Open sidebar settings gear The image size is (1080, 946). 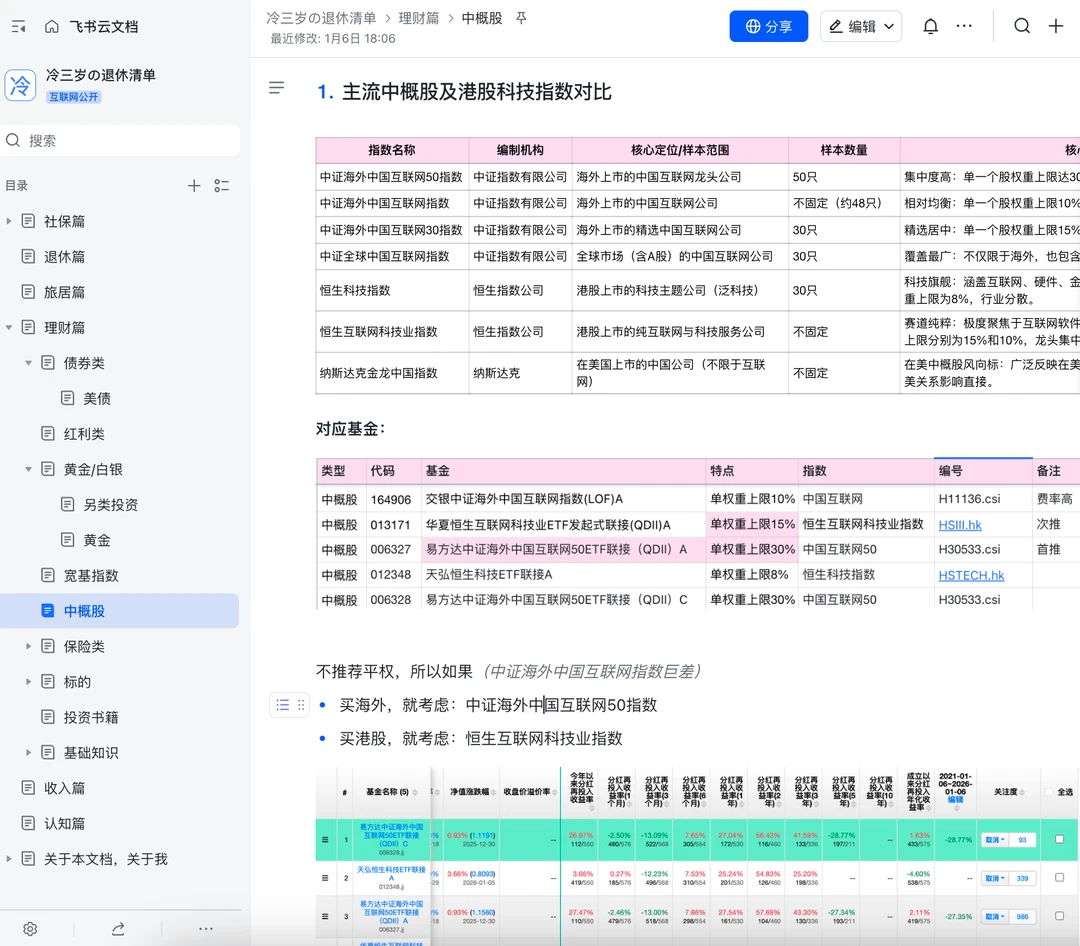click(30, 929)
